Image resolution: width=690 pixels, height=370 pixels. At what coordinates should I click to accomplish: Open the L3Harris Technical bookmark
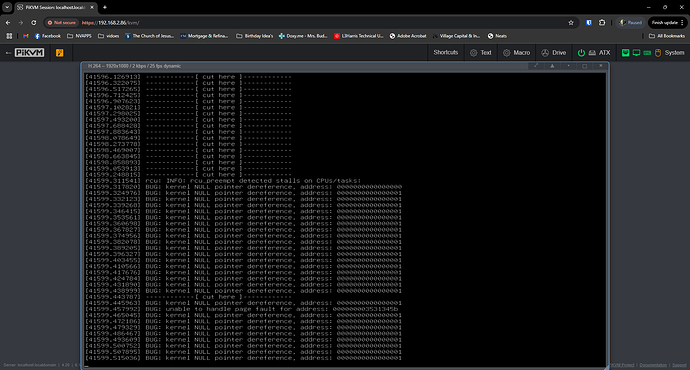click(x=358, y=36)
